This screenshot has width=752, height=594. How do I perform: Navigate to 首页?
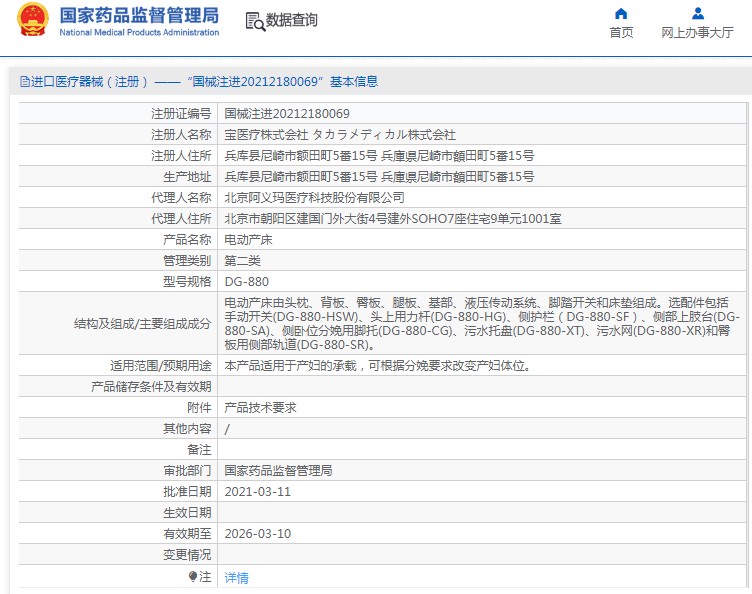pyautogui.click(x=621, y=32)
